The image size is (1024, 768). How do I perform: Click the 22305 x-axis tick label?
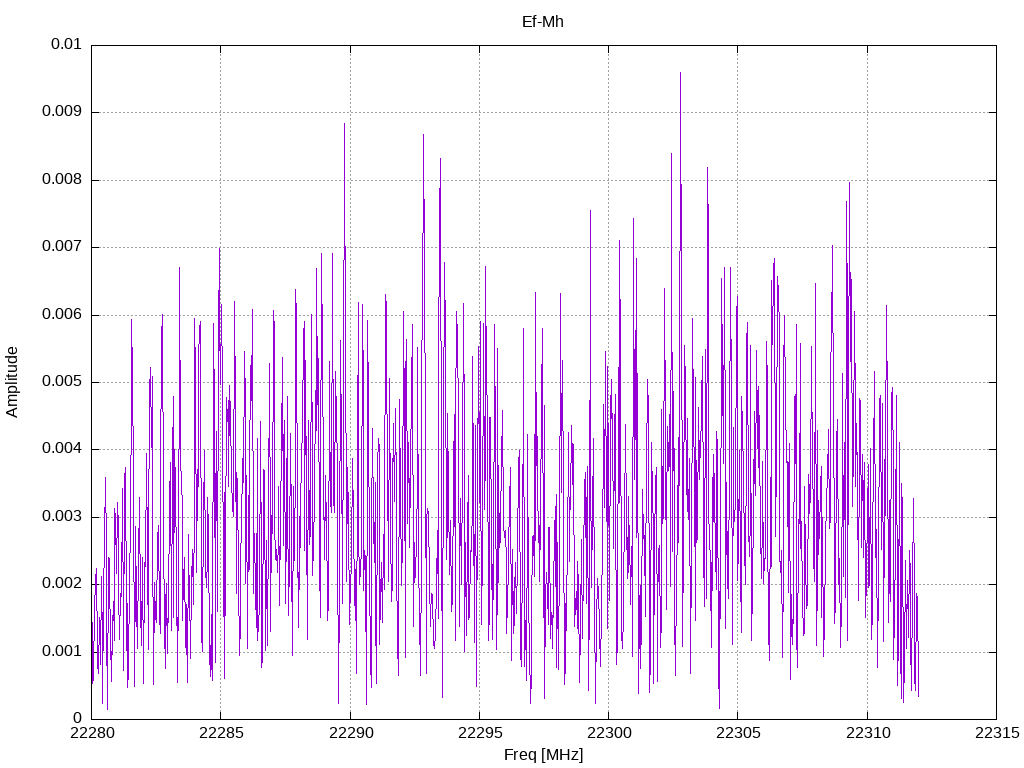click(x=738, y=733)
